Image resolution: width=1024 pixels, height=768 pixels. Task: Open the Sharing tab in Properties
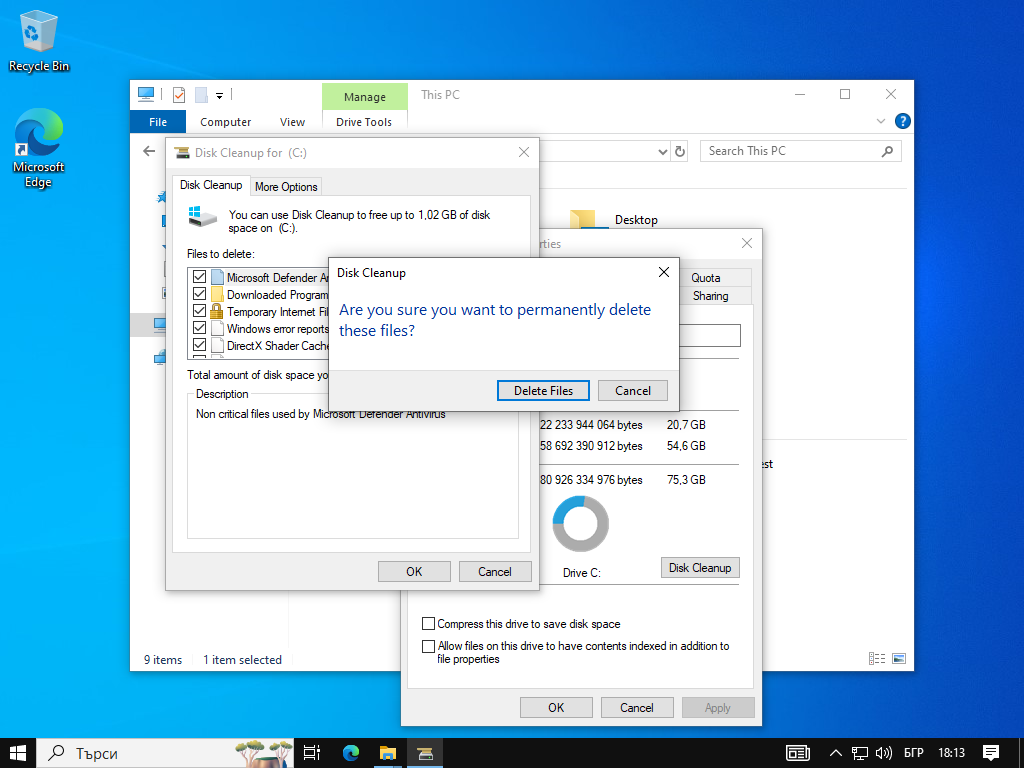click(711, 296)
